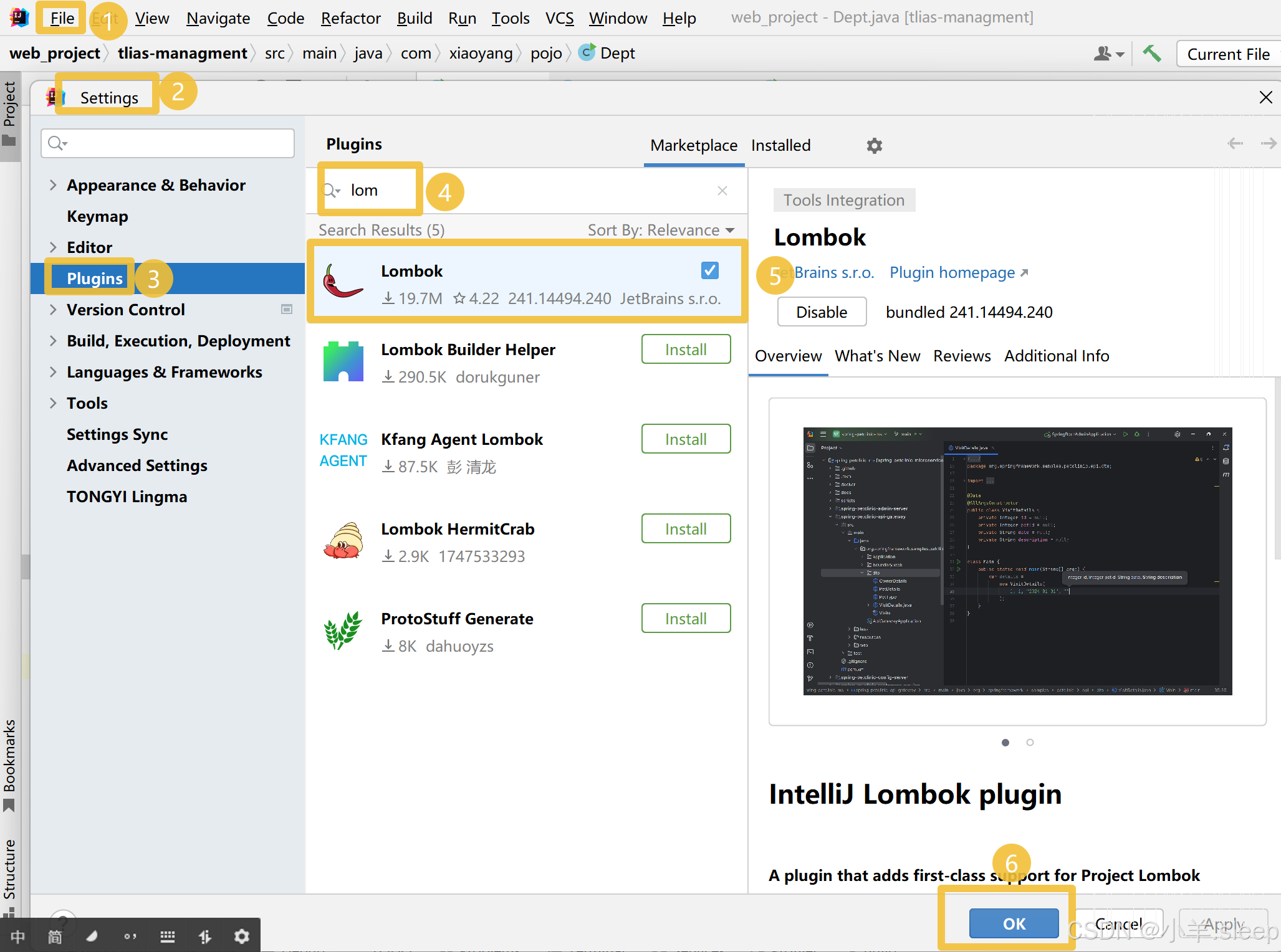The height and width of the screenshot is (952, 1281).
Task: Clear the lom search field
Action: (x=722, y=191)
